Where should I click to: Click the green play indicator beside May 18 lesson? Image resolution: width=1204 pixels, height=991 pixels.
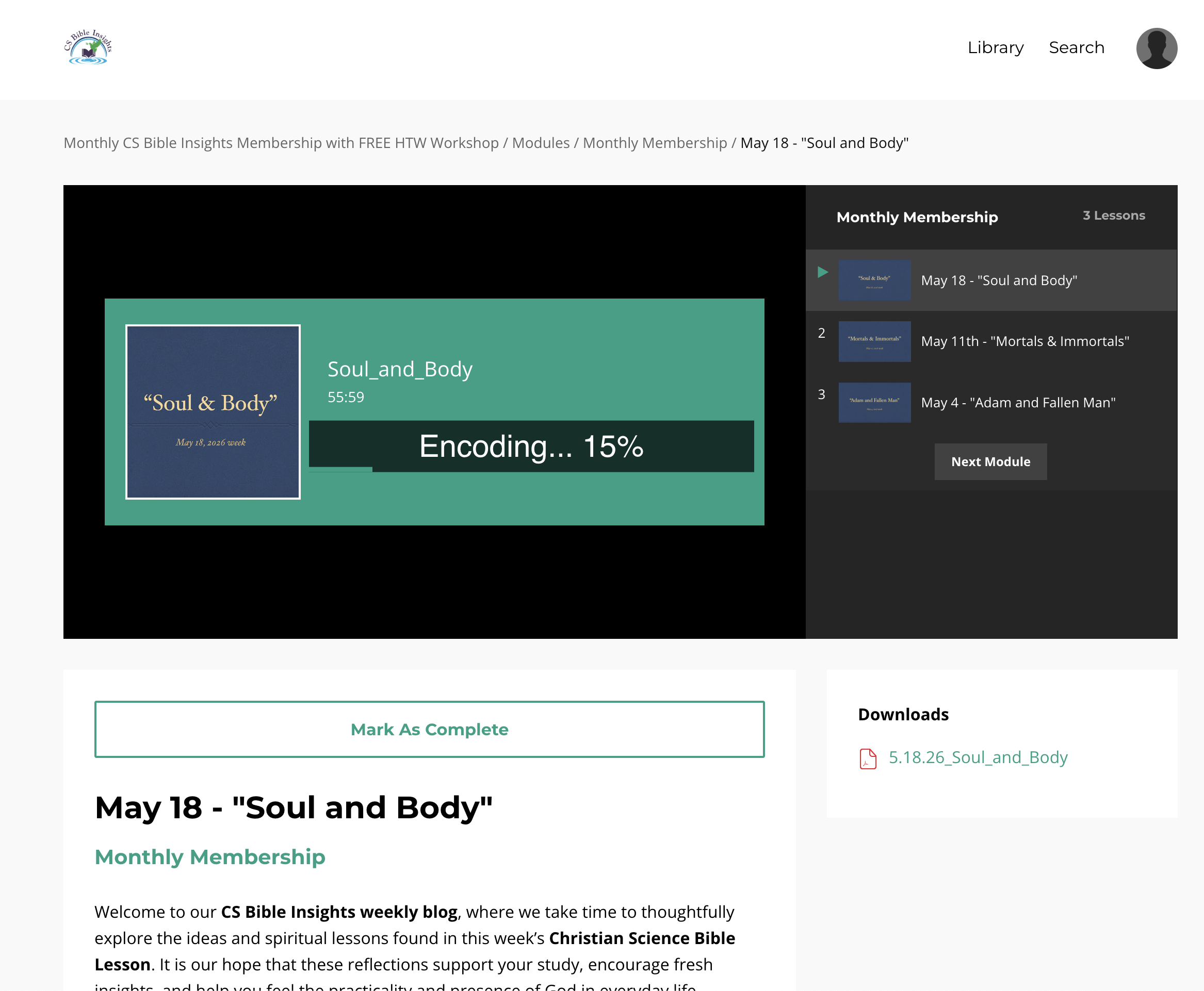822,272
